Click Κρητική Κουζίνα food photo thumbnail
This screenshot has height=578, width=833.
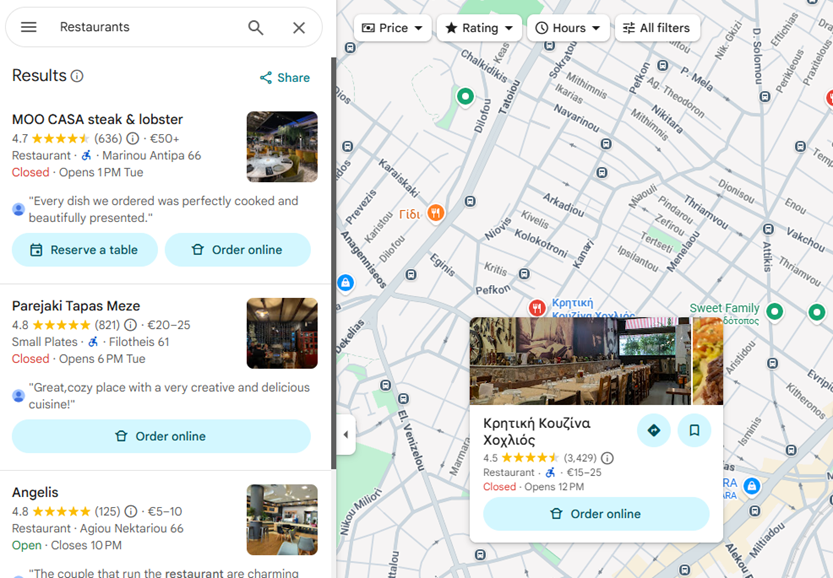708,361
